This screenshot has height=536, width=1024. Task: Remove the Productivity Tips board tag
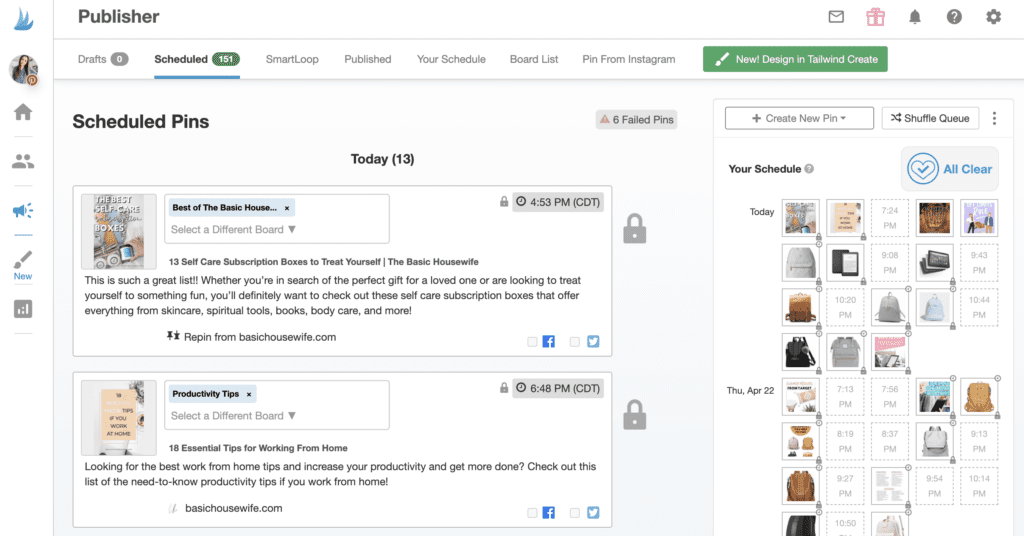(x=249, y=394)
